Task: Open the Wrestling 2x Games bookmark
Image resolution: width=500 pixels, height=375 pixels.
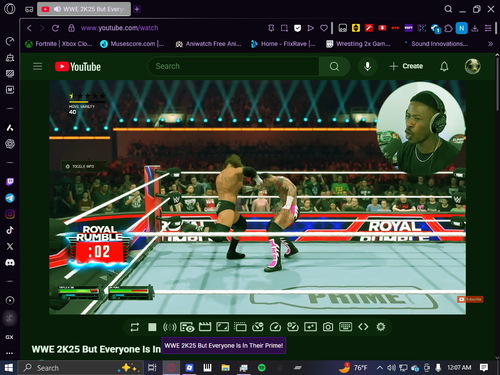Action: [358, 44]
